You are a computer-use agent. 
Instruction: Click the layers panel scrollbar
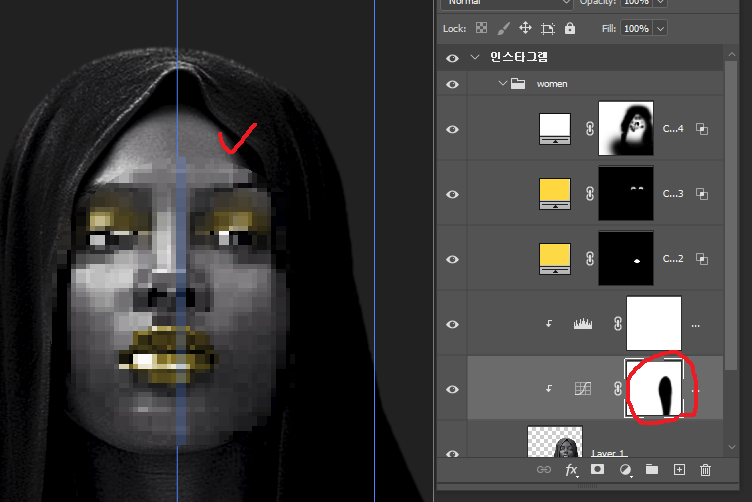pyautogui.click(x=731, y=216)
